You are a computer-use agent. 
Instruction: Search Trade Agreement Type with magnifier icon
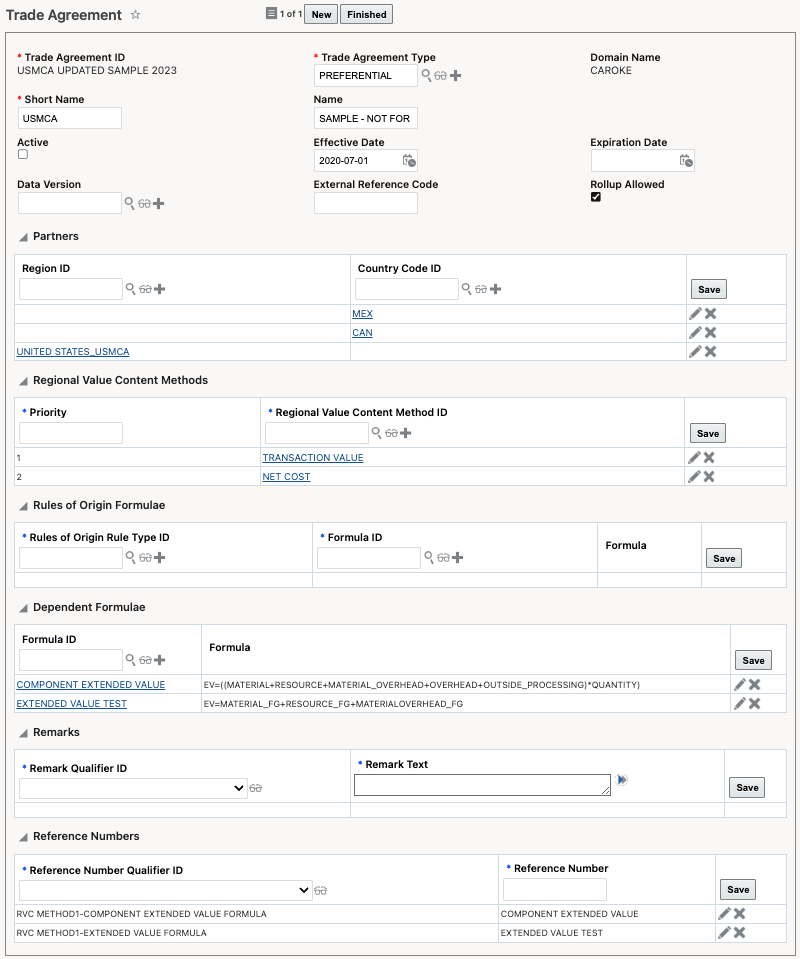[x=426, y=75]
